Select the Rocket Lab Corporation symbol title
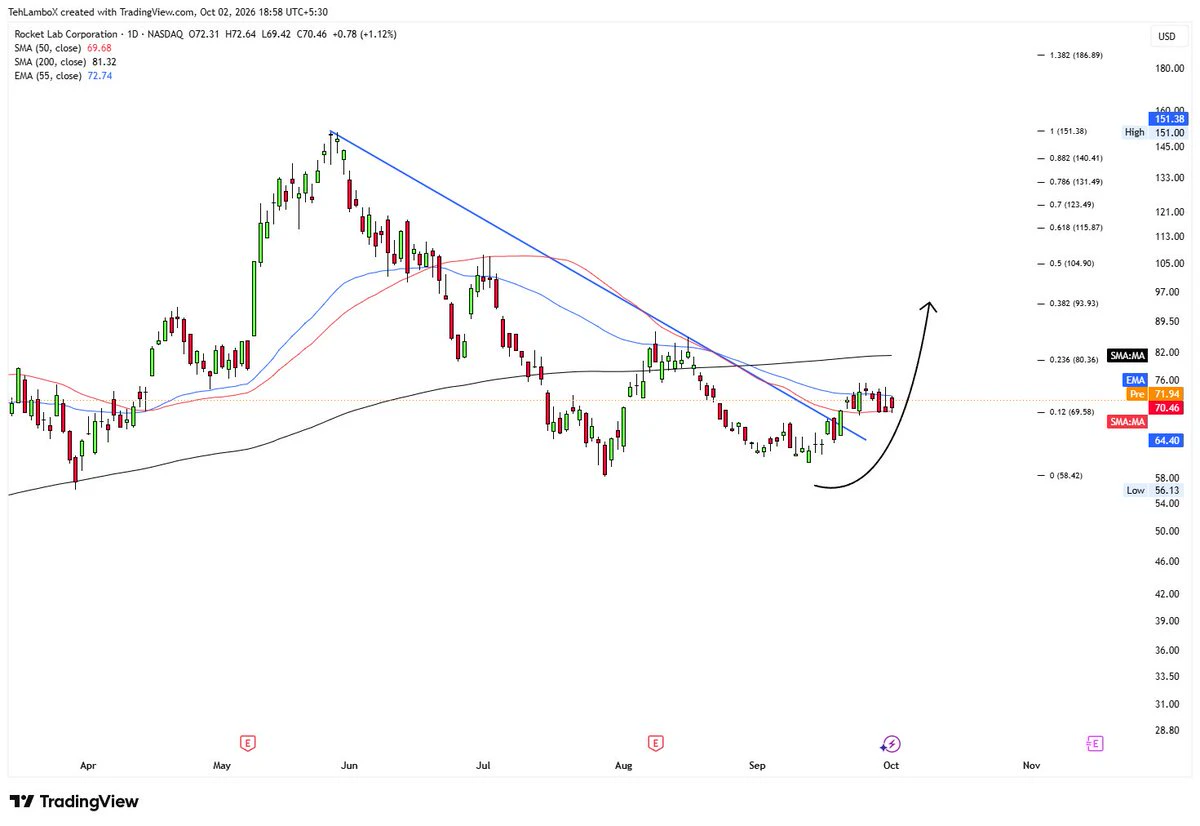Screen dimensions: 1200x826 [x=66, y=34]
